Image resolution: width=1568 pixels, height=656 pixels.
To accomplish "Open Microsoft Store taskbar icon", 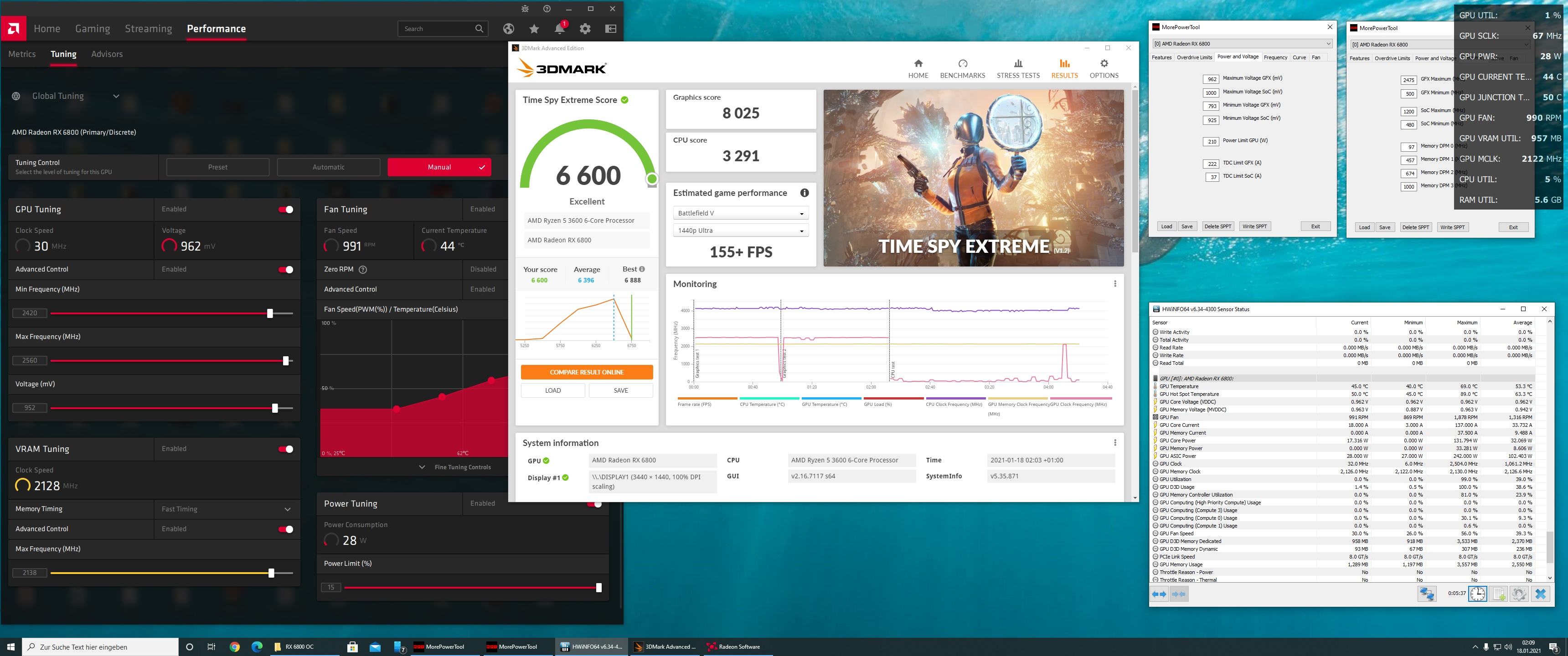I will pos(352,647).
